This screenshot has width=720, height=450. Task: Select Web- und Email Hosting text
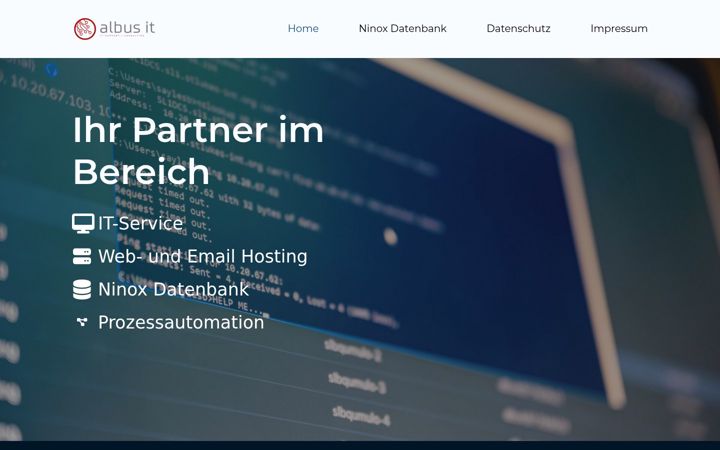coord(202,257)
